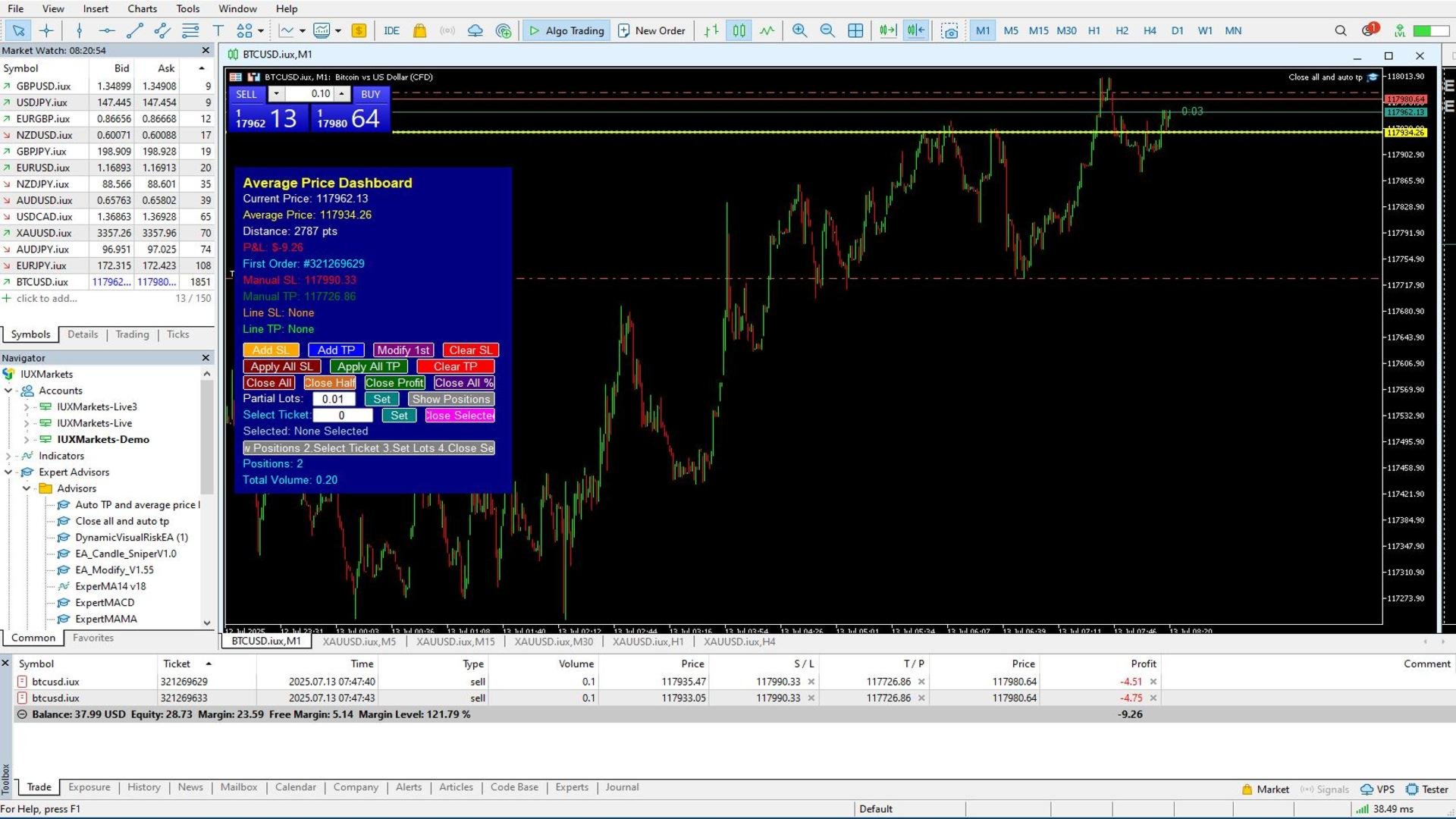This screenshot has width=1456, height=819.
Task: Open the global search magnifier
Action: [x=1340, y=30]
